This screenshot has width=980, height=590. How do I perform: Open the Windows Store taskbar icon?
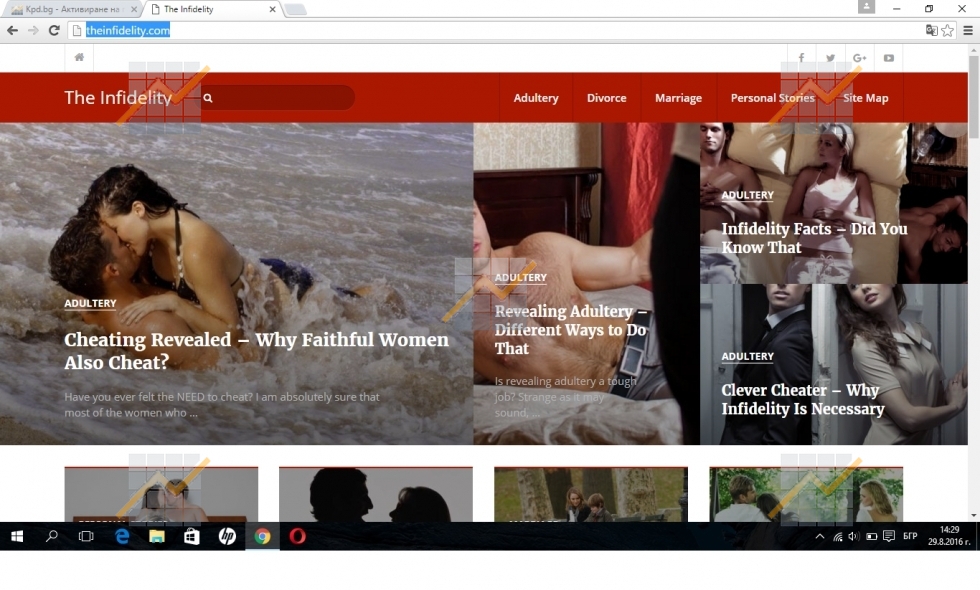coord(192,536)
